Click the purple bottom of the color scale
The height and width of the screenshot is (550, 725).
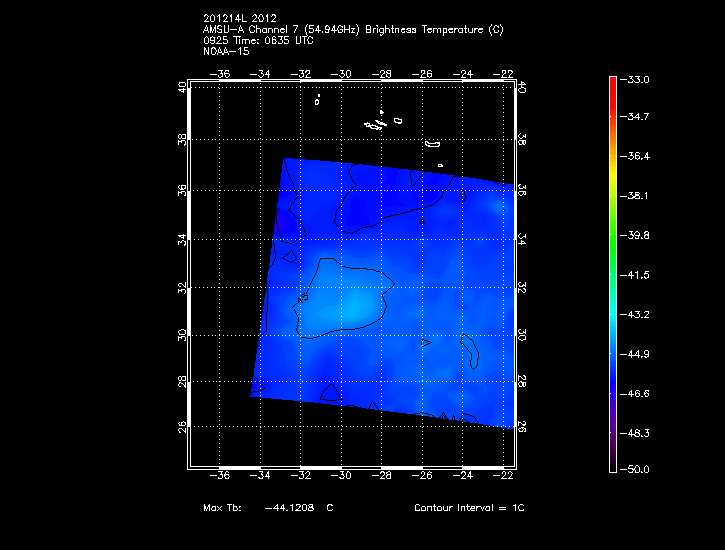tap(612, 440)
